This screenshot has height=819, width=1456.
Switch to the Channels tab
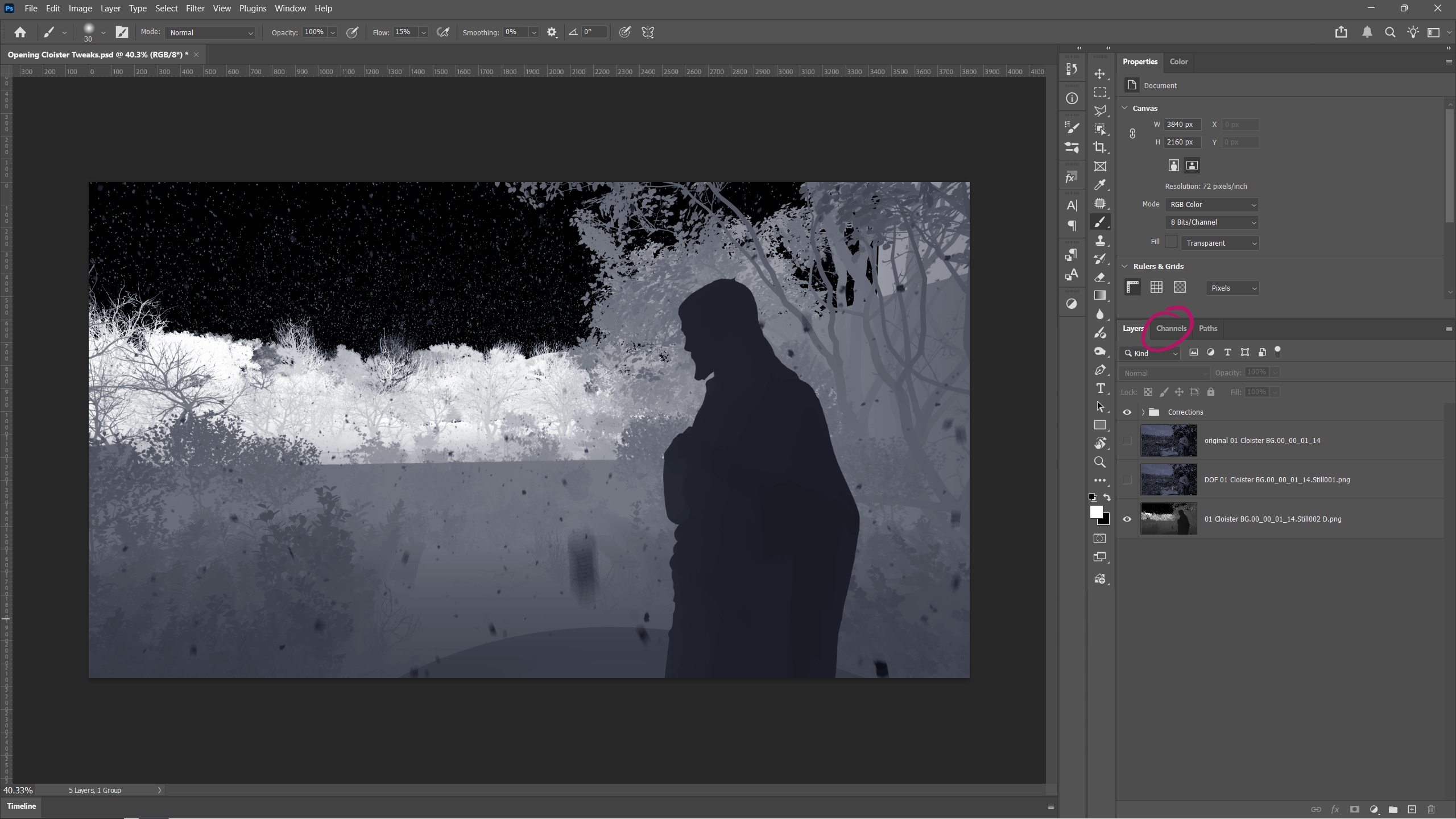pos(1171,328)
